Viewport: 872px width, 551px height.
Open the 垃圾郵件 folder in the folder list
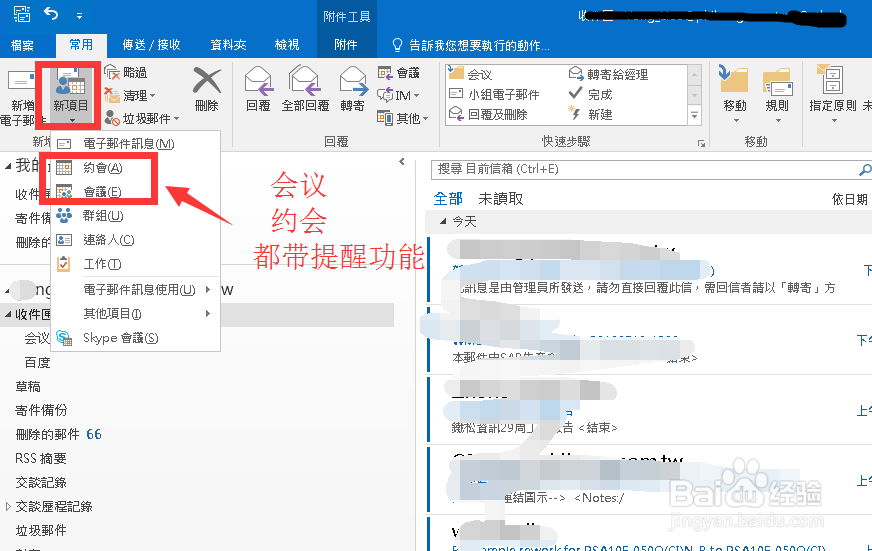(41, 530)
